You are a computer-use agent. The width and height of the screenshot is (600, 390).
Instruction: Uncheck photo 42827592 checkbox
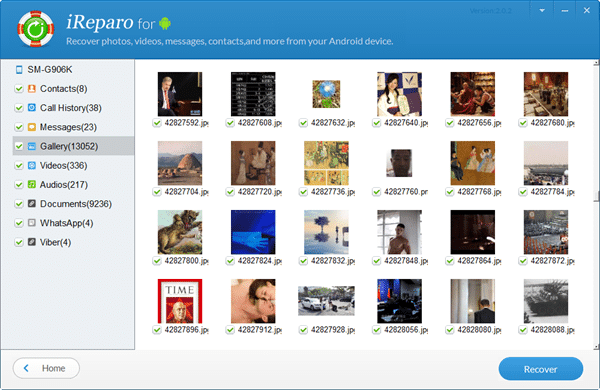click(157, 123)
